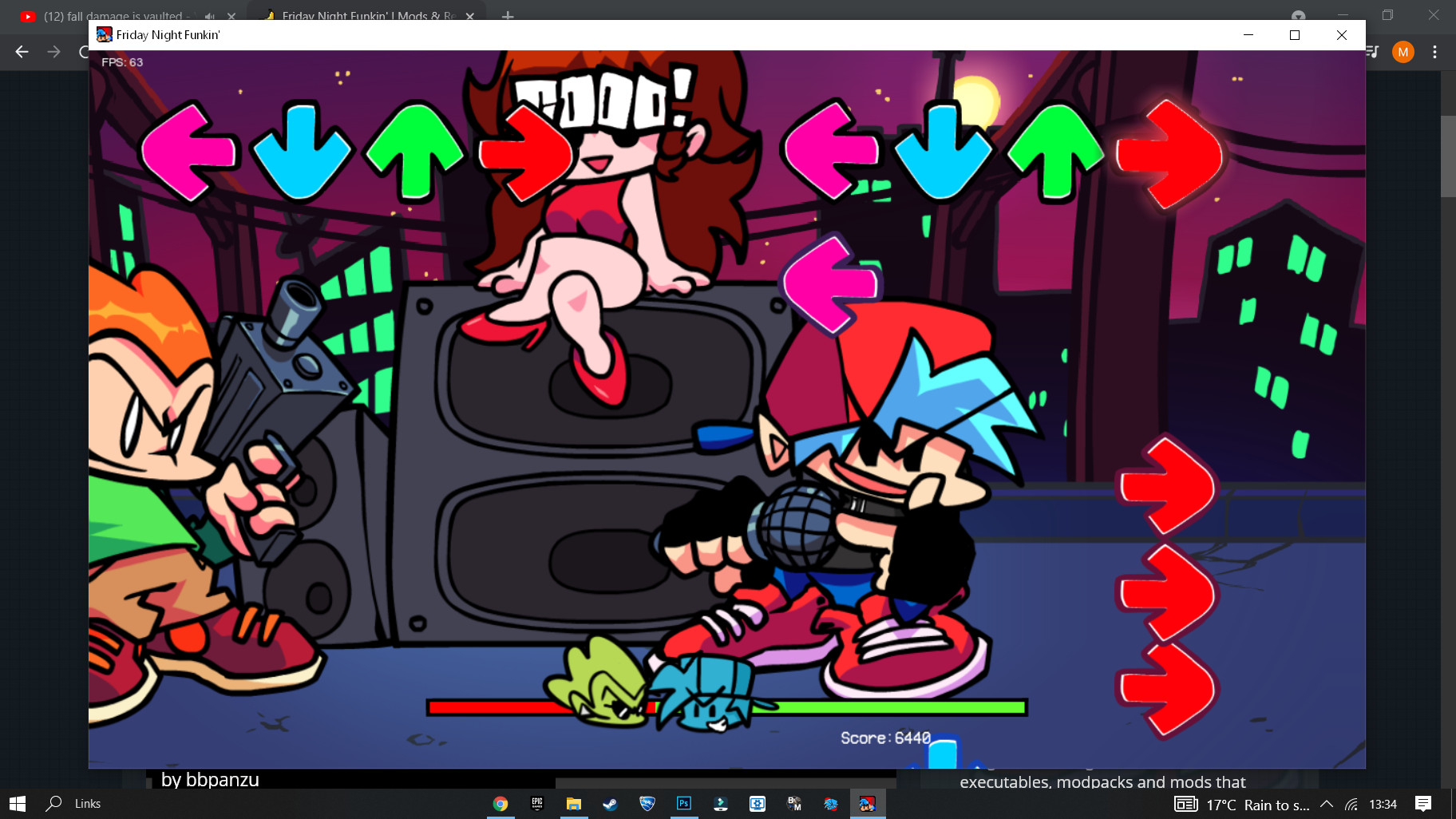
Task: Click Boyfriend's head icon on health bar
Action: point(702,693)
